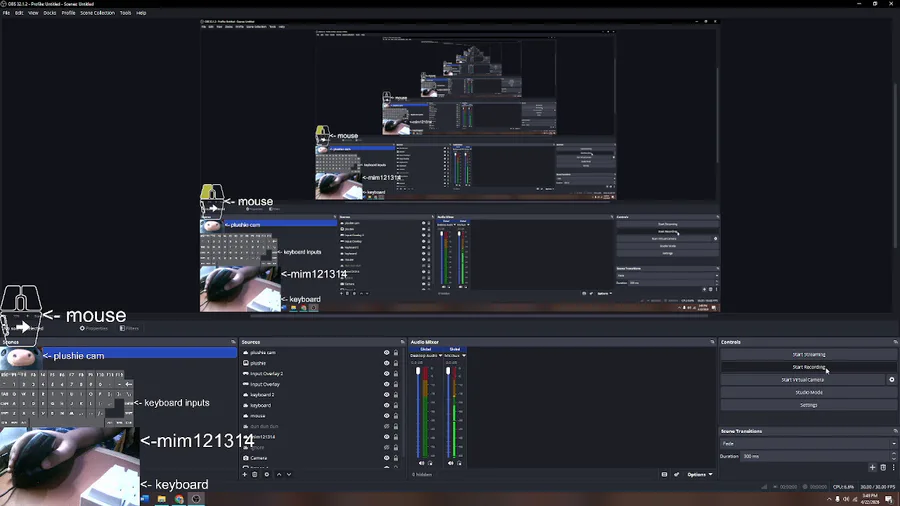
Task: Add a scene transition with plus icon
Action: (x=872, y=468)
